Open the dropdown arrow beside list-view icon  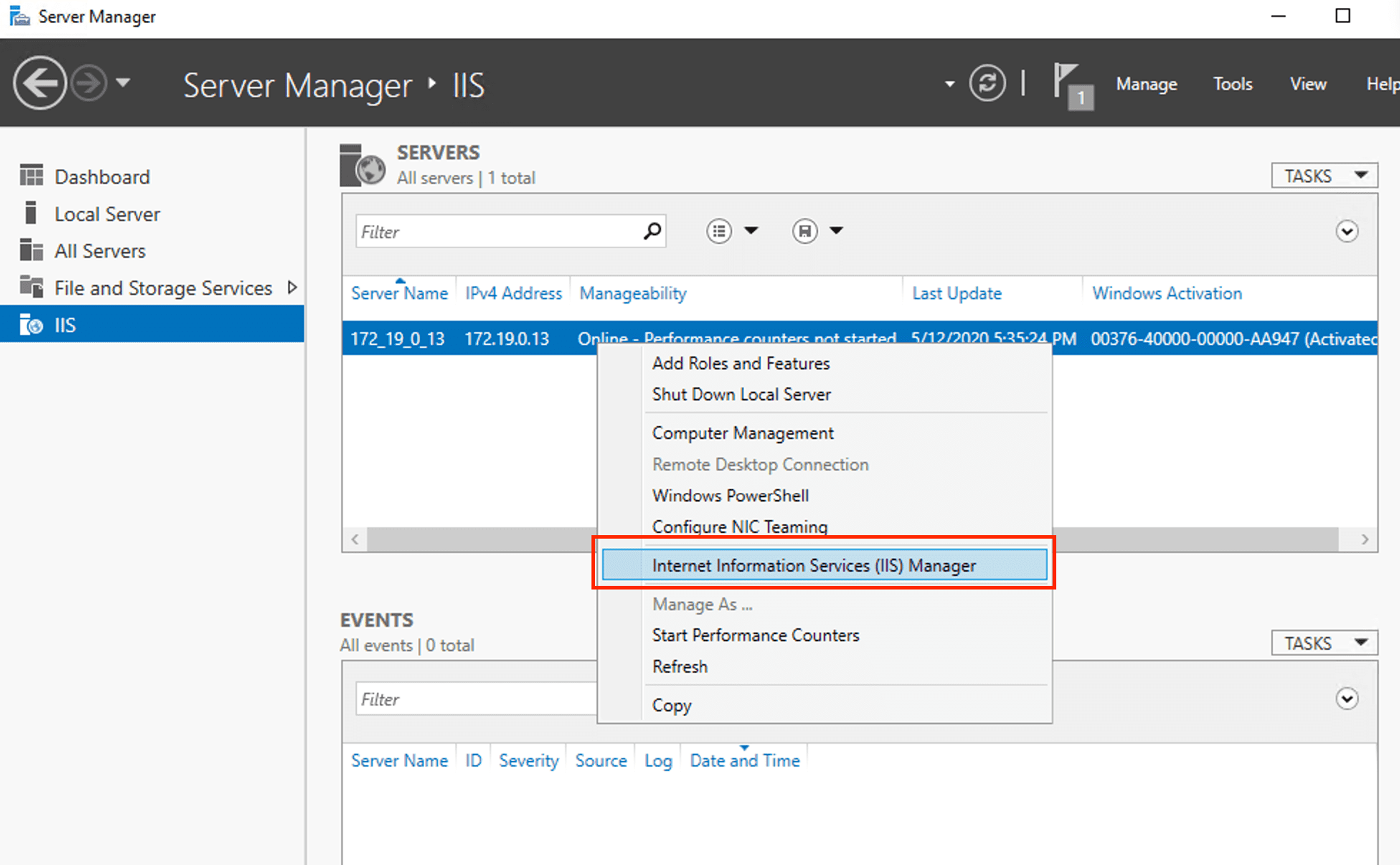[x=751, y=231]
